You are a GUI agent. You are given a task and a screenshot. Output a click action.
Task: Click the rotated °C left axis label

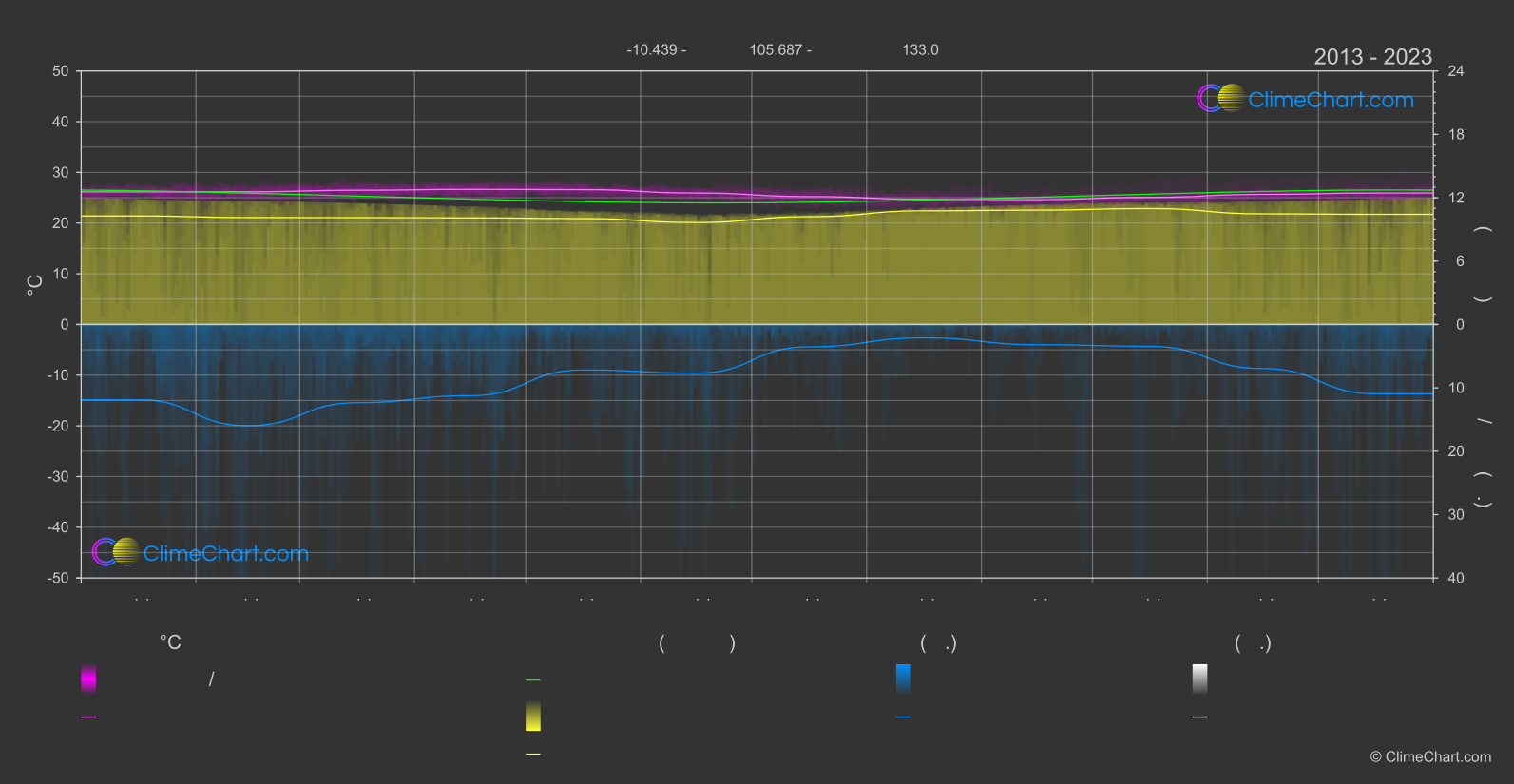pos(35,284)
